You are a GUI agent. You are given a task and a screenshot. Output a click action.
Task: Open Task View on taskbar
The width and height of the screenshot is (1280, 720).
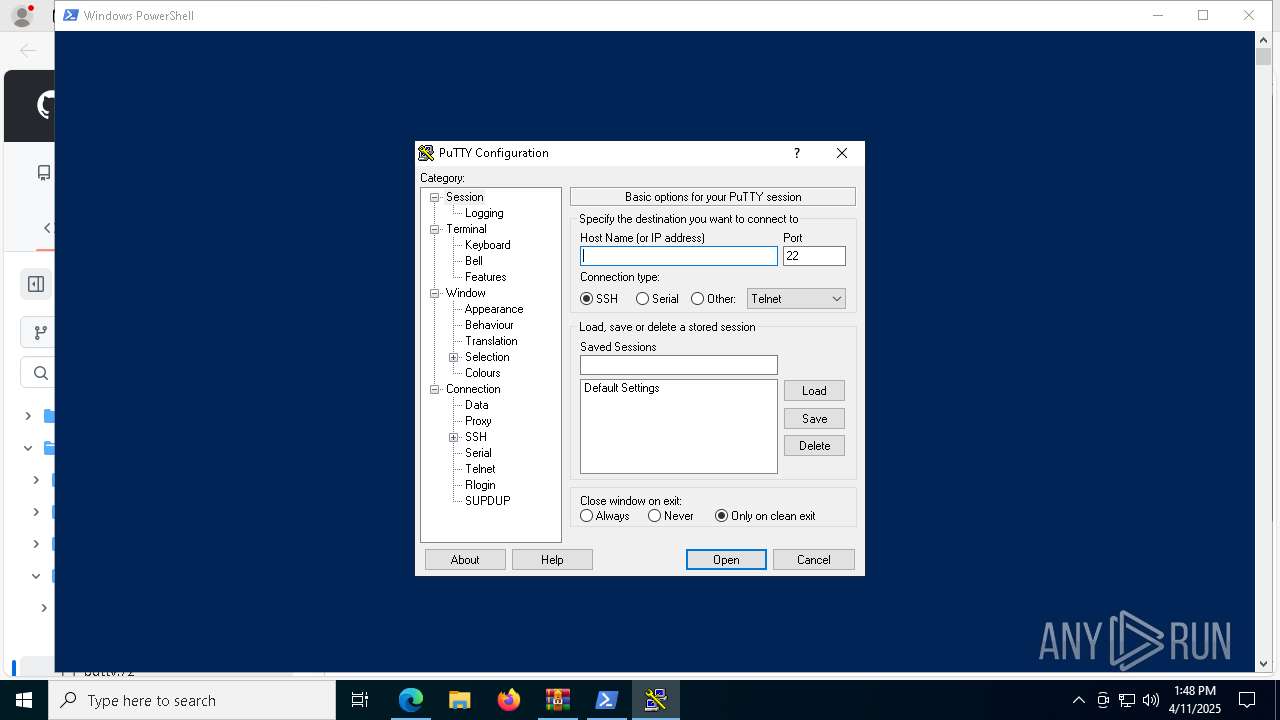pyautogui.click(x=360, y=700)
